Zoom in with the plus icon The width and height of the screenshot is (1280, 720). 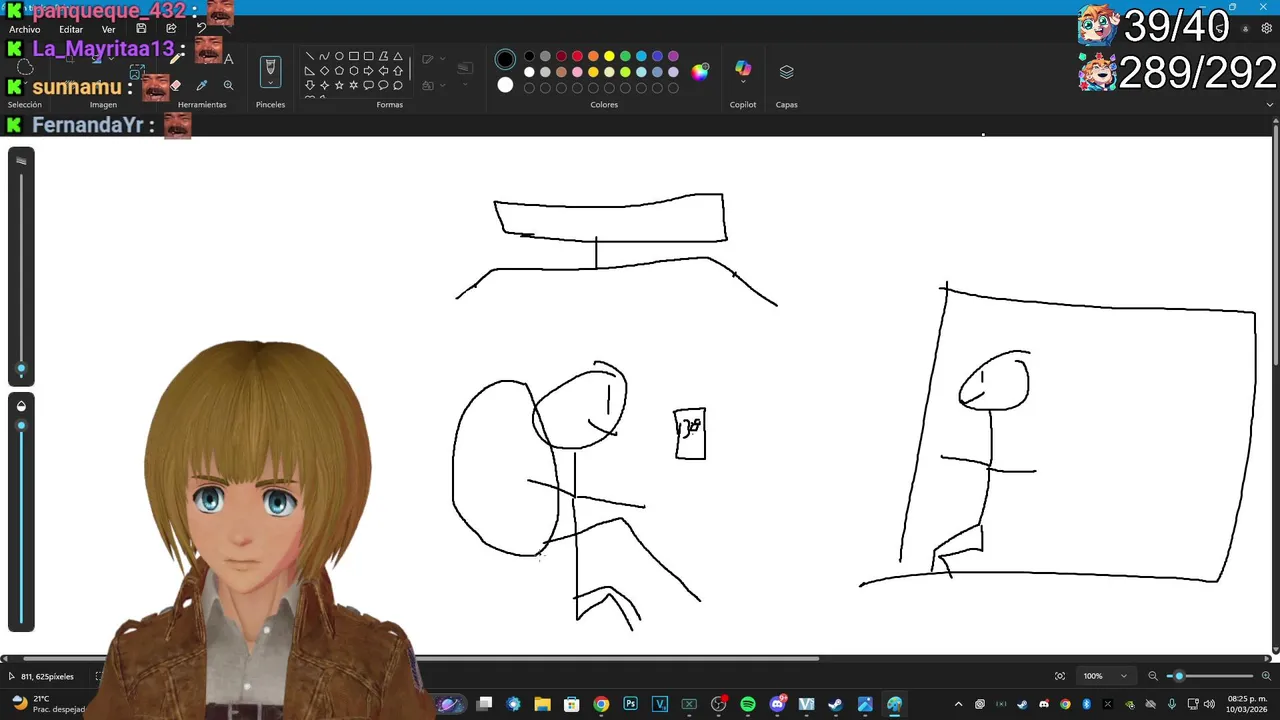1267,676
